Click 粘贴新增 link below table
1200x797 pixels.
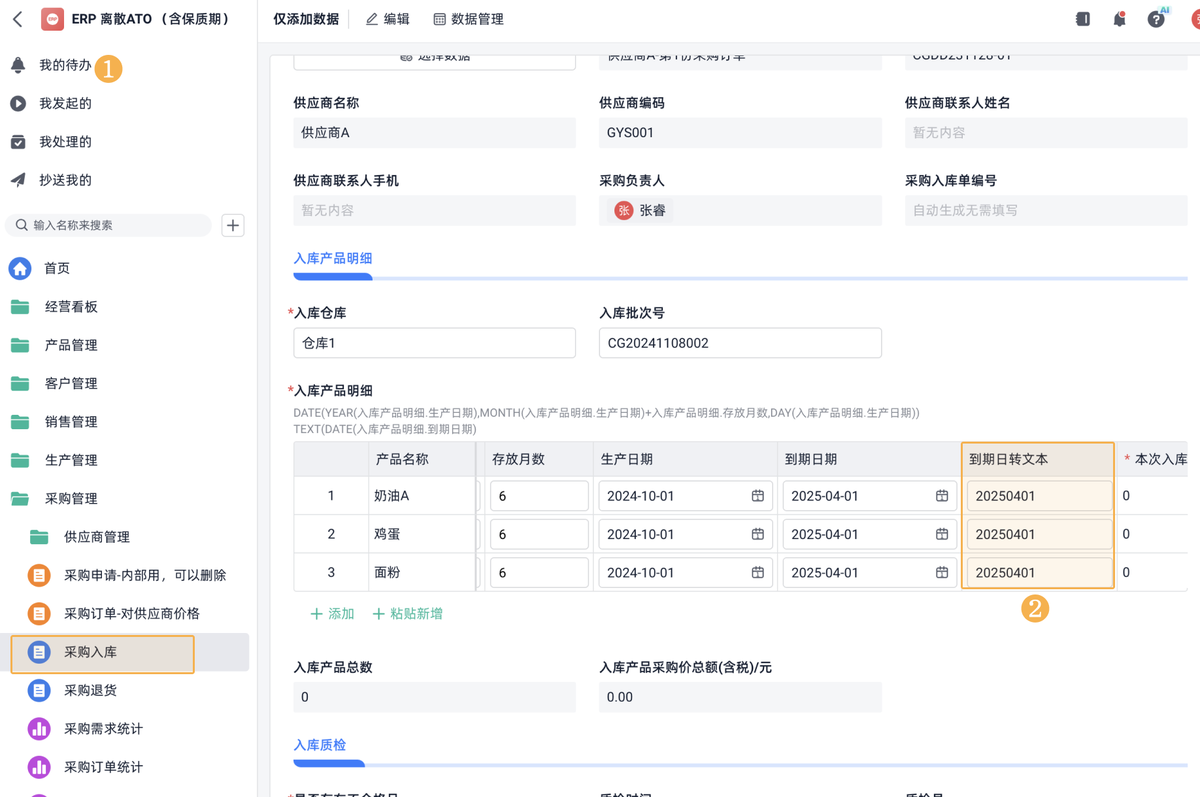tap(407, 613)
